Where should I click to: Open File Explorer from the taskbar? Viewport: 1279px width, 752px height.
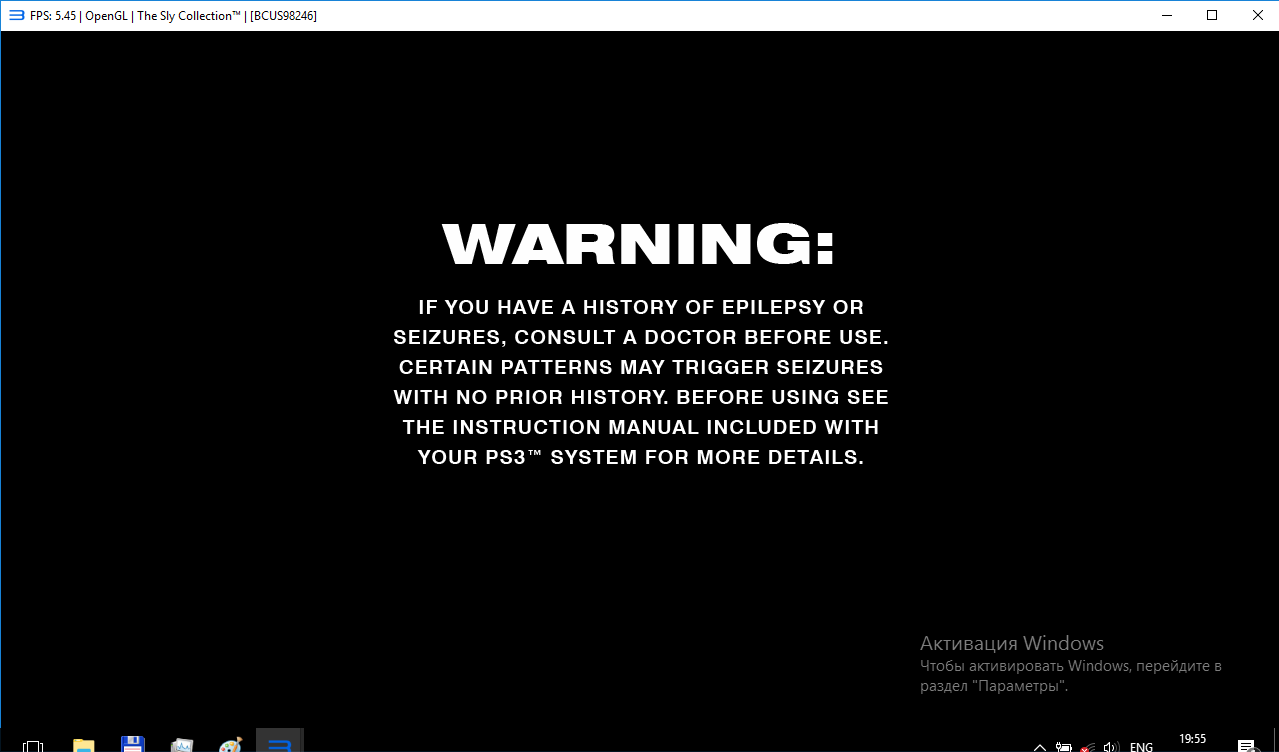83,745
